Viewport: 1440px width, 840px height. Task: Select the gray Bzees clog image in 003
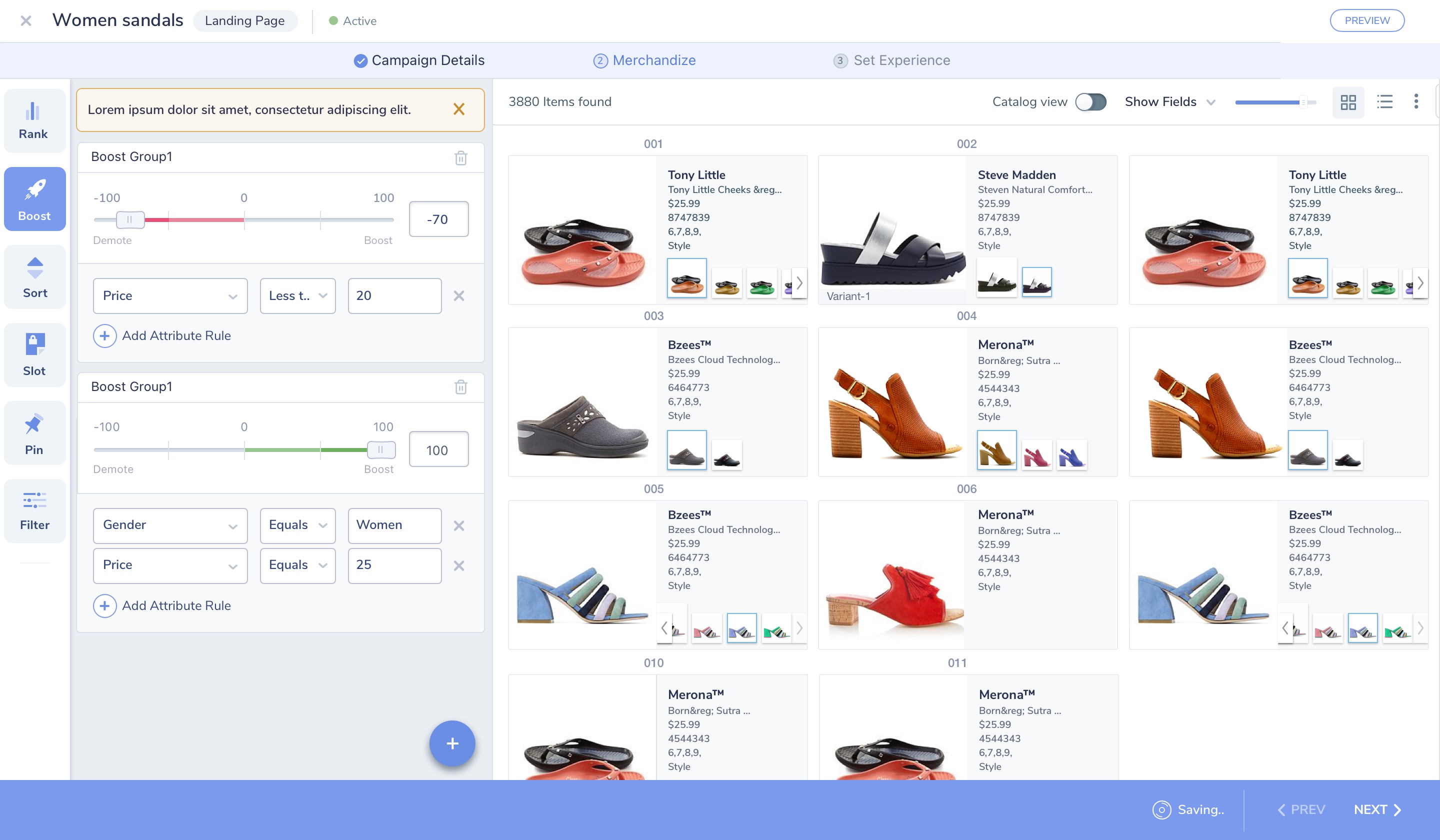[x=582, y=427]
